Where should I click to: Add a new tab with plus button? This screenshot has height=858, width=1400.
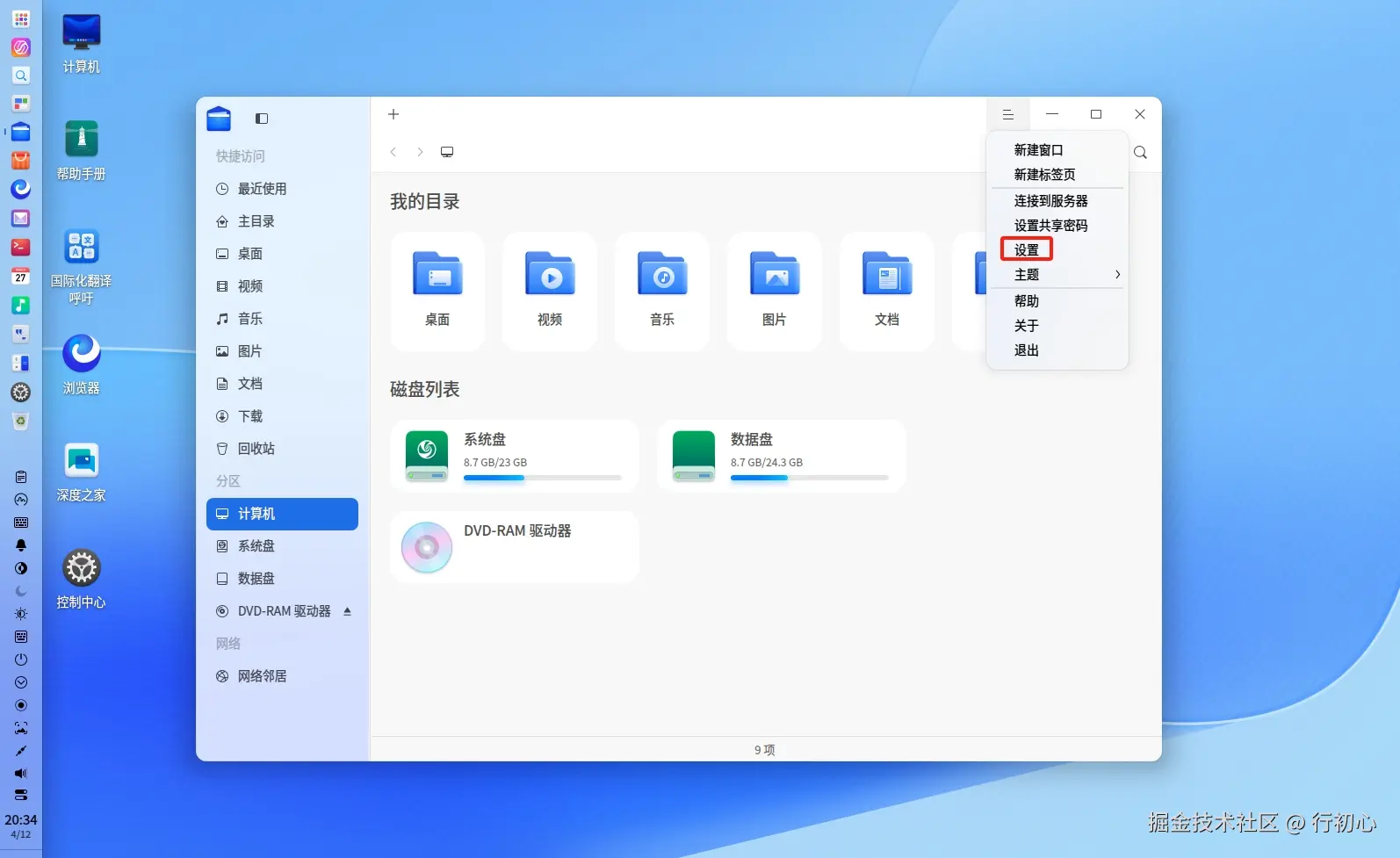click(393, 114)
